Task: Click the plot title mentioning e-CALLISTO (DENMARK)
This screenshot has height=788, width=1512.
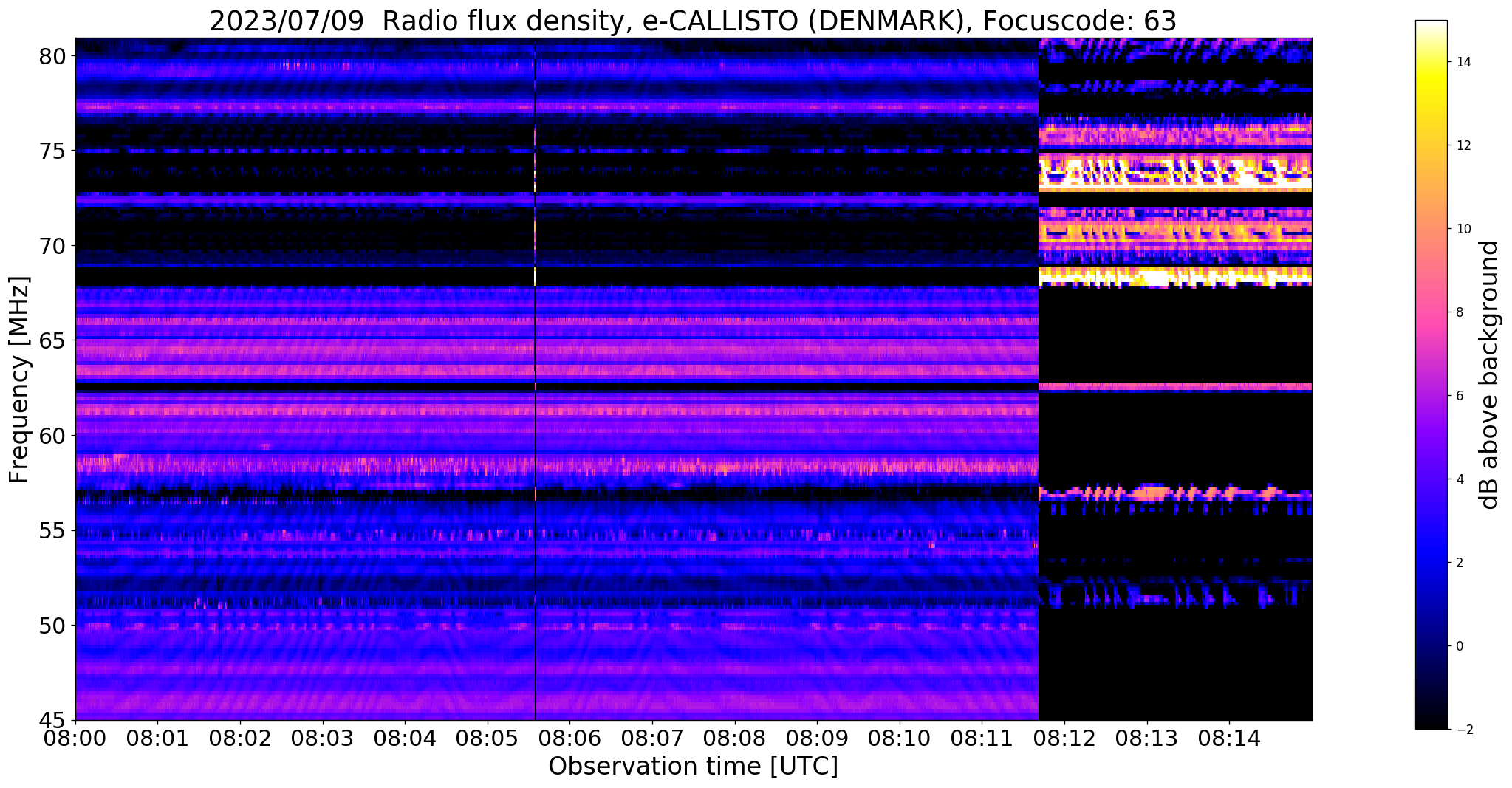Action: (x=693, y=21)
